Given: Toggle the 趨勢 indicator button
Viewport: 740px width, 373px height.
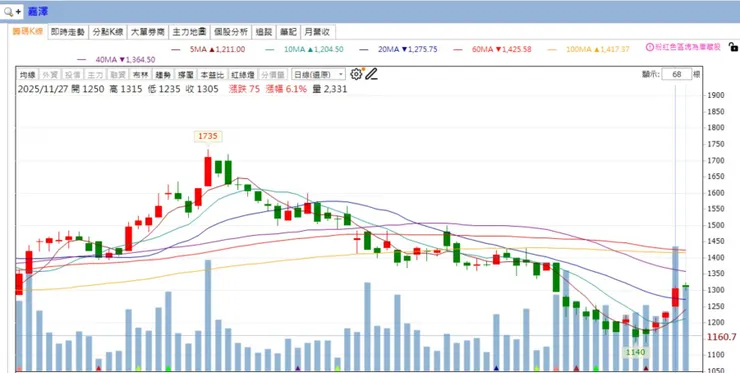Looking at the screenshot, I should pos(163,75).
